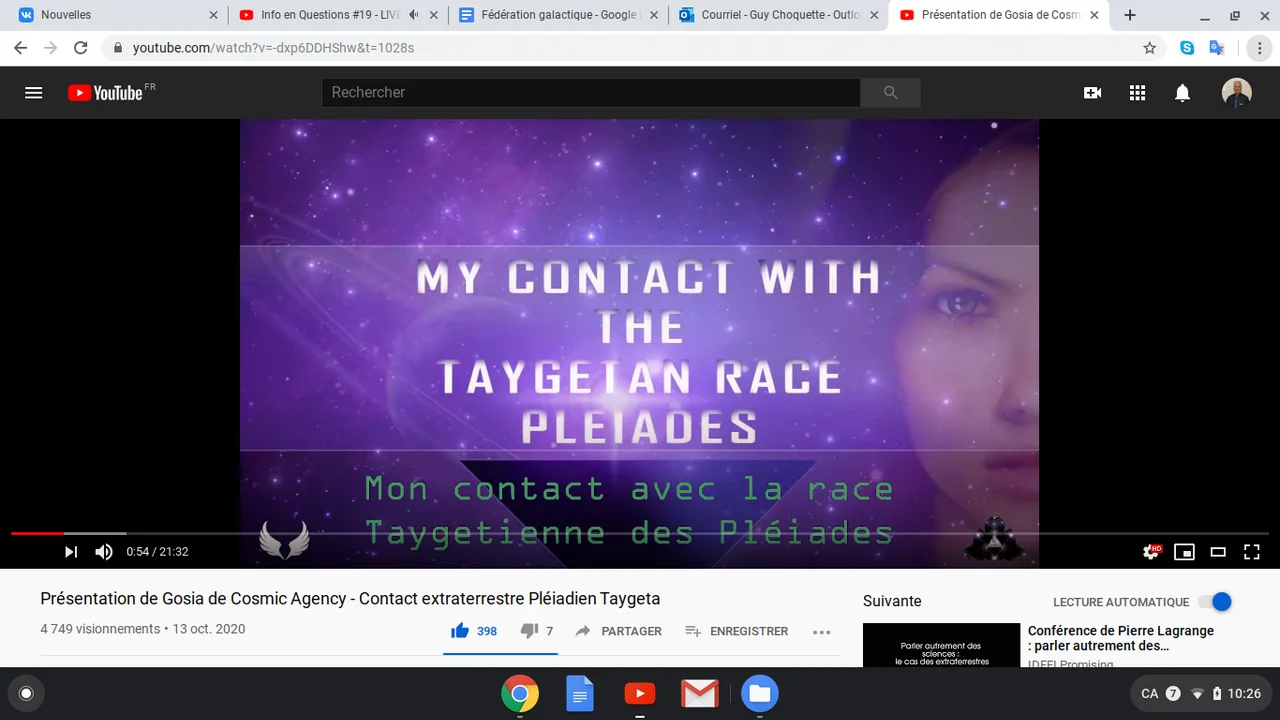Close the Nouvelles tab

click(213, 15)
